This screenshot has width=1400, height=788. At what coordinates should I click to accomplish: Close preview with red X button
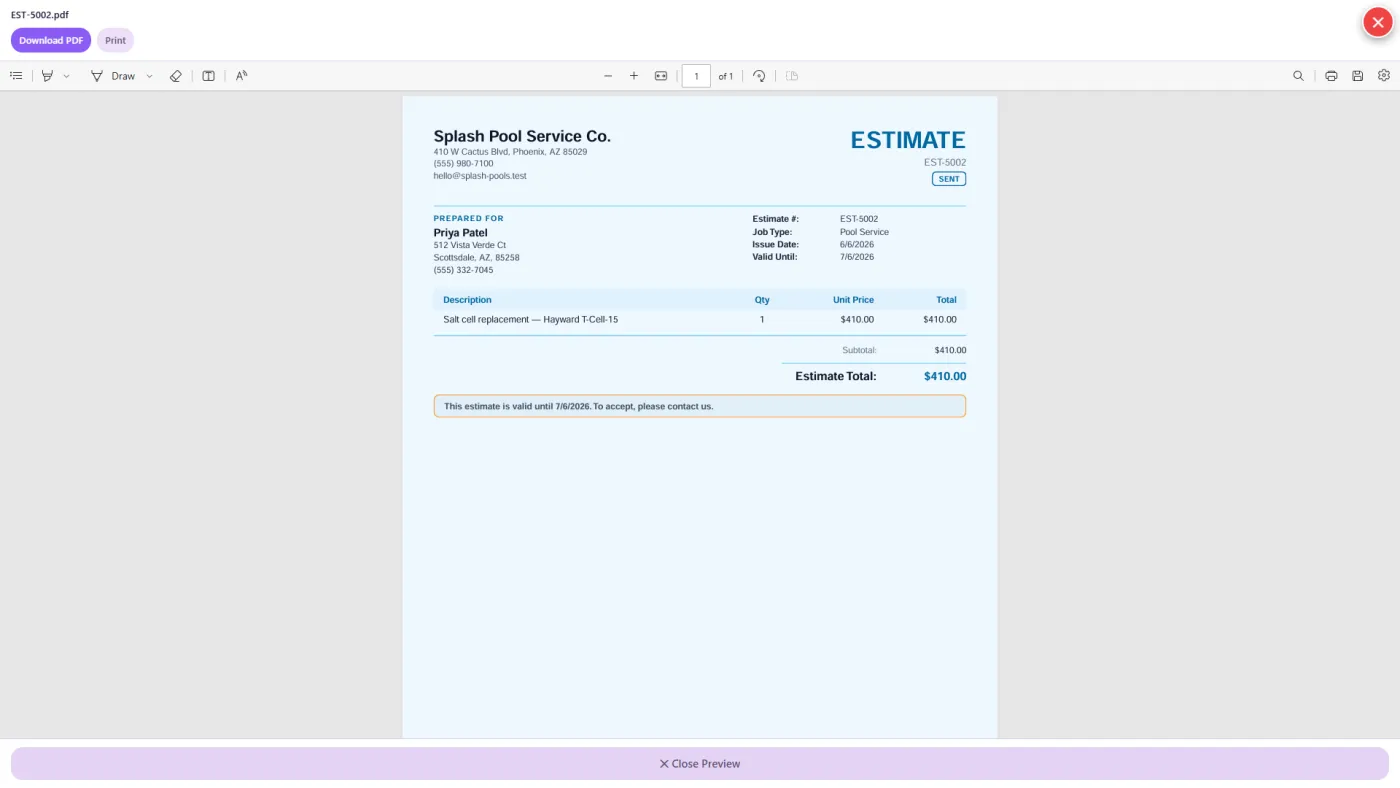(1378, 22)
